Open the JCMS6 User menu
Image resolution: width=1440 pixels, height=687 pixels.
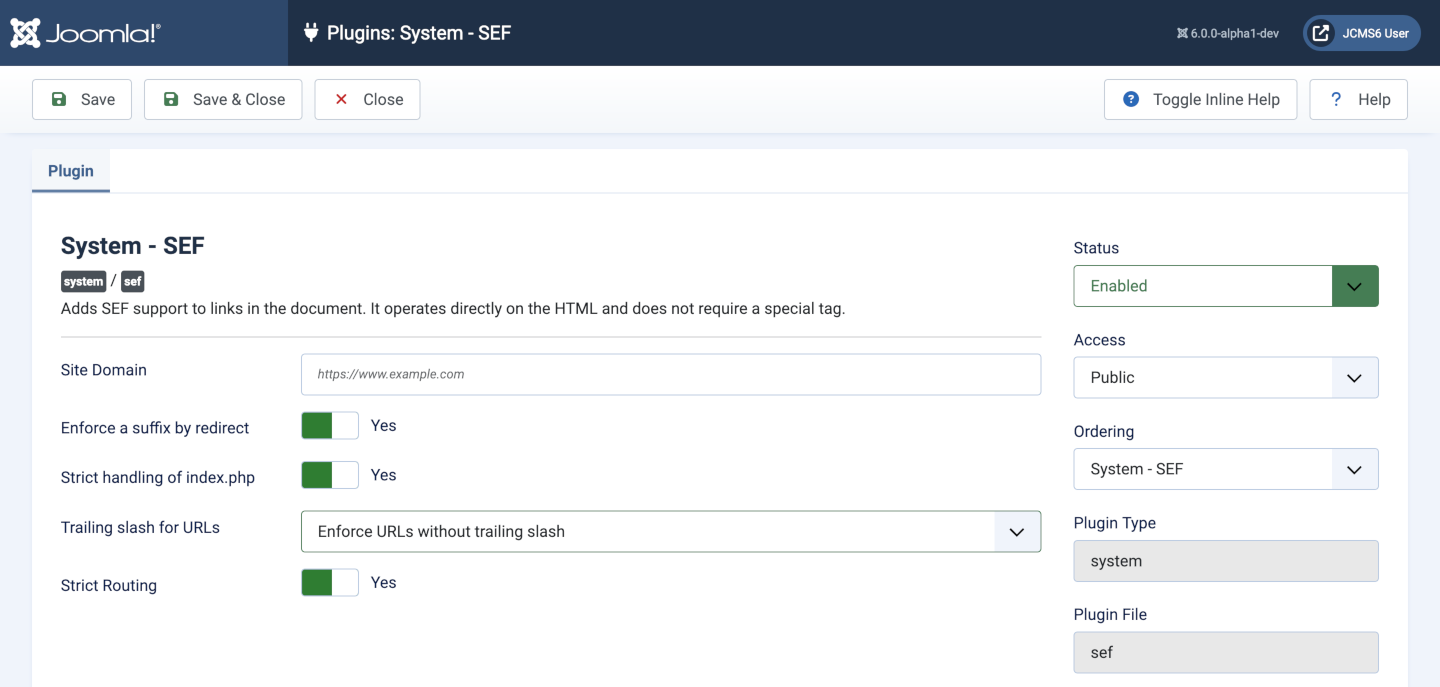click(1361, 33)
